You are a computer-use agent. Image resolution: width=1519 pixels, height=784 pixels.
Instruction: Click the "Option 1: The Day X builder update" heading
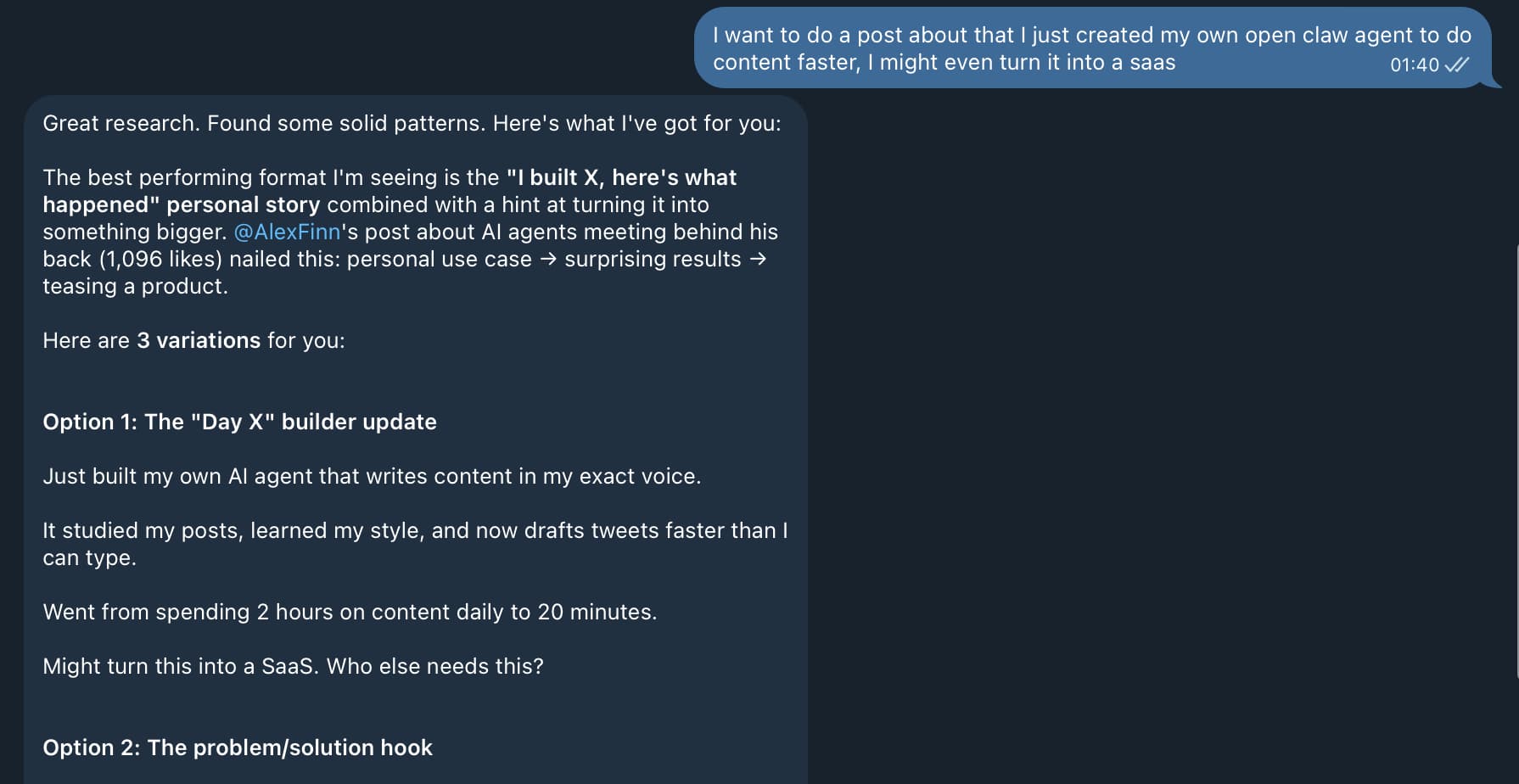(x=239, y=422)
